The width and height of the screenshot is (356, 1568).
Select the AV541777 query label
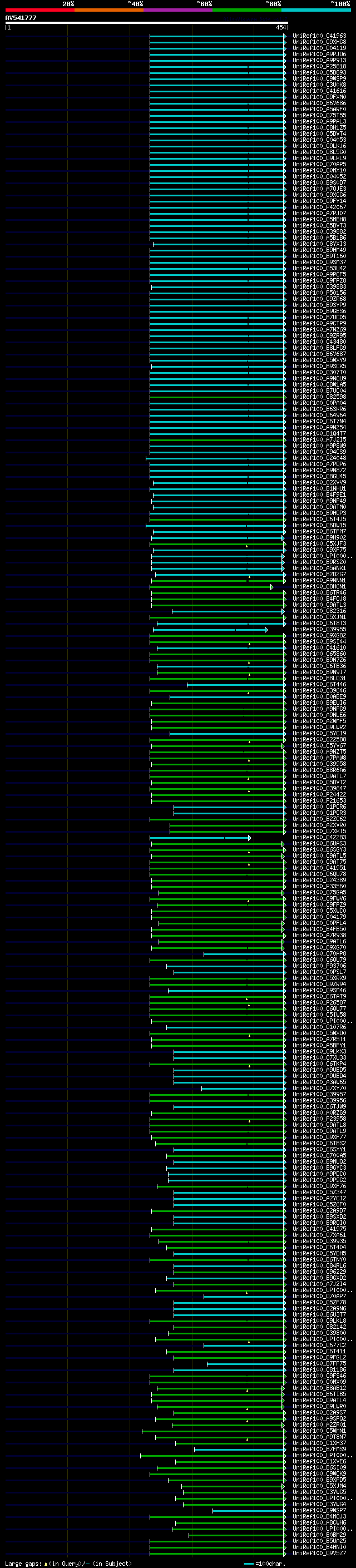coord(21,18)
